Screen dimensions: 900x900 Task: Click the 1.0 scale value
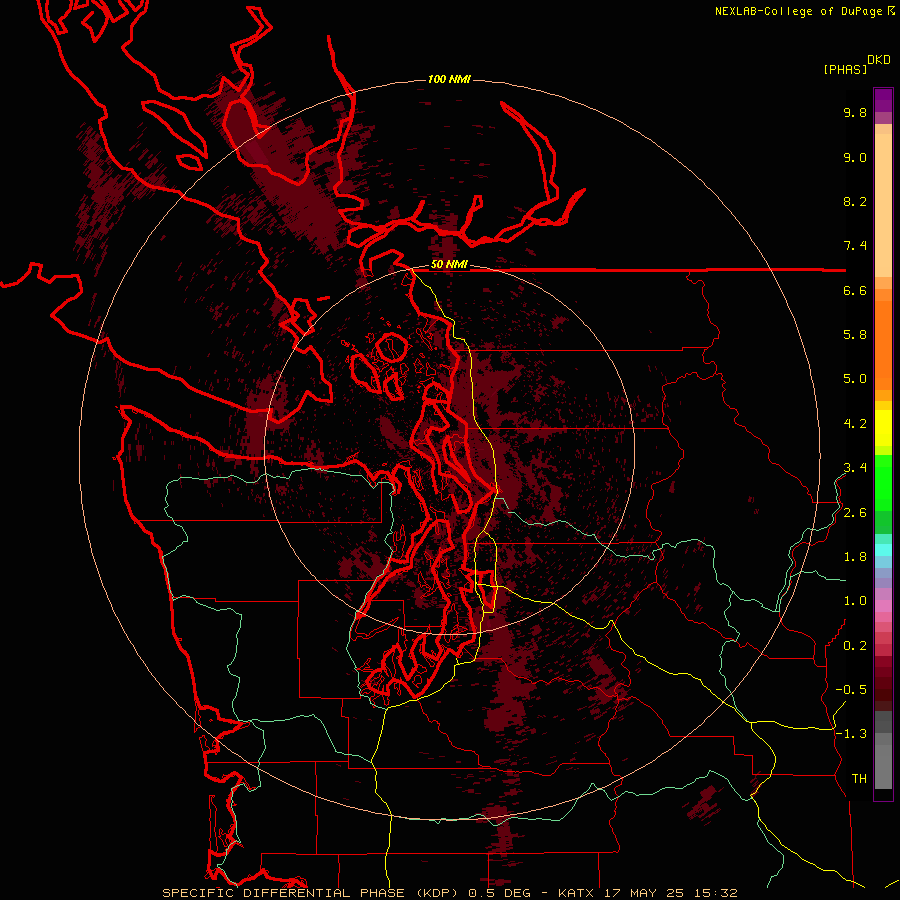point(855,601)
